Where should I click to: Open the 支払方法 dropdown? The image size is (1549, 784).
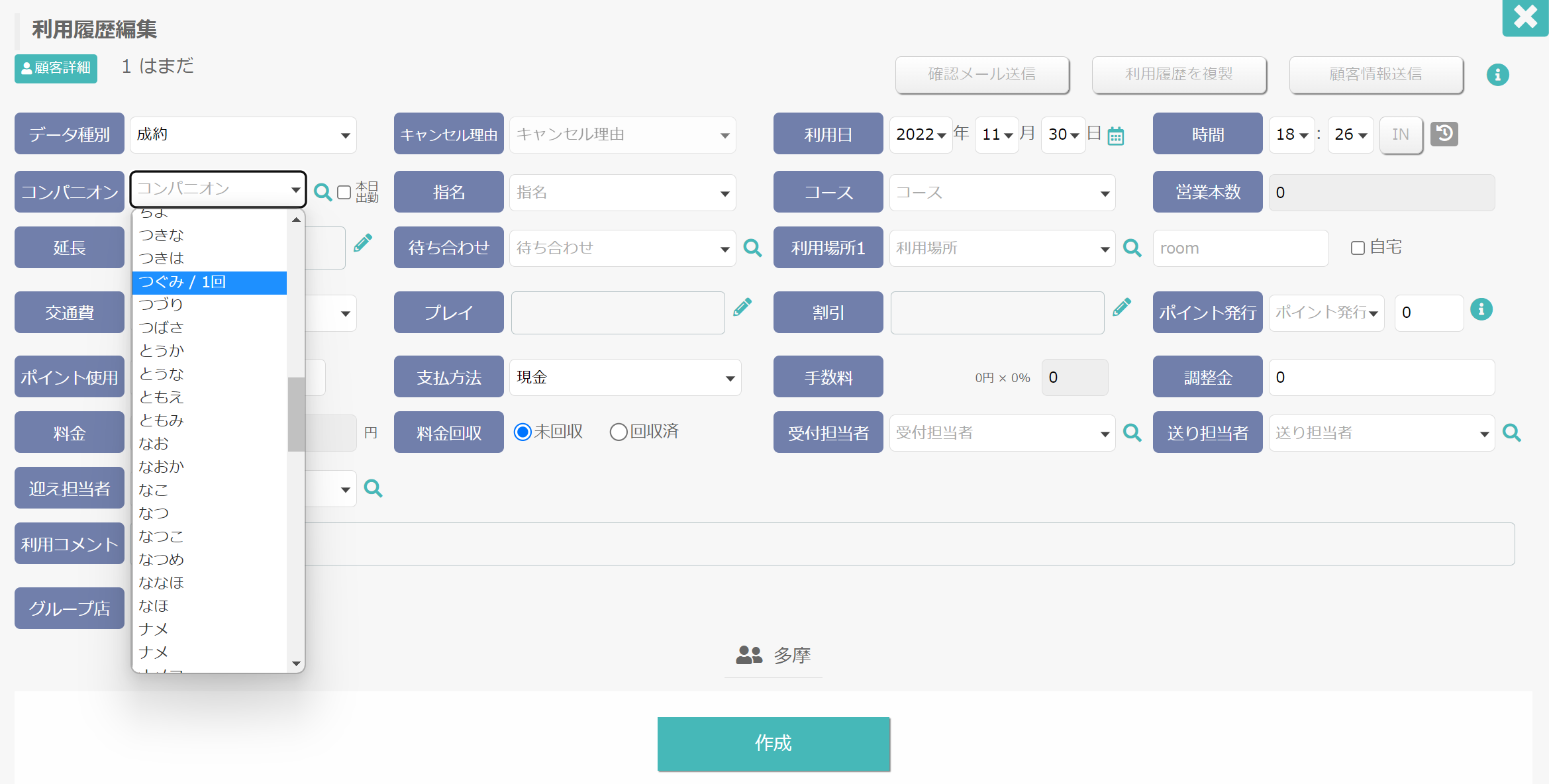(625, 377)
